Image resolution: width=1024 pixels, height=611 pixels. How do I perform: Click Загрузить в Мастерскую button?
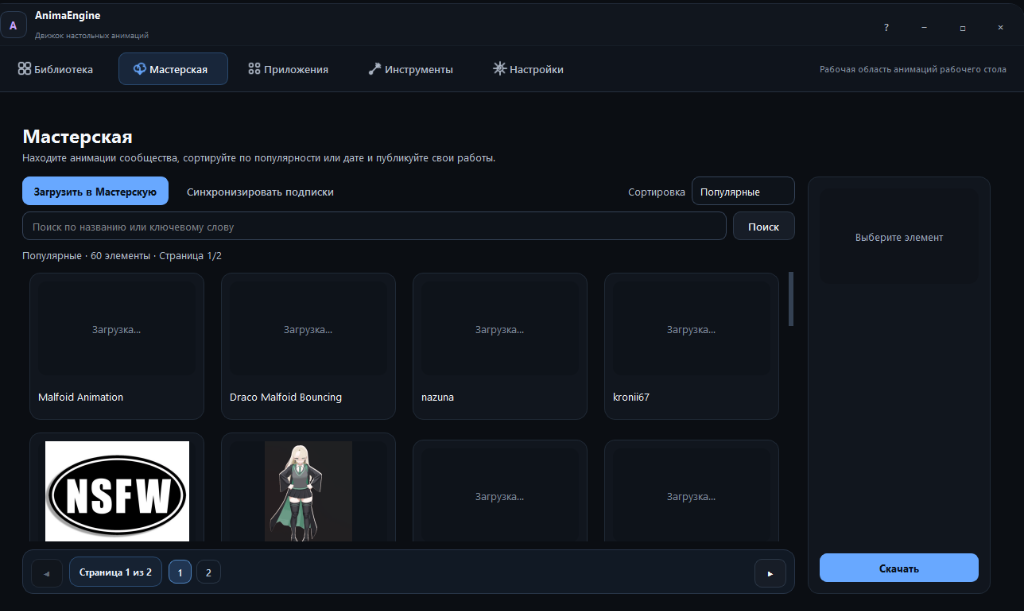(95, 191)
